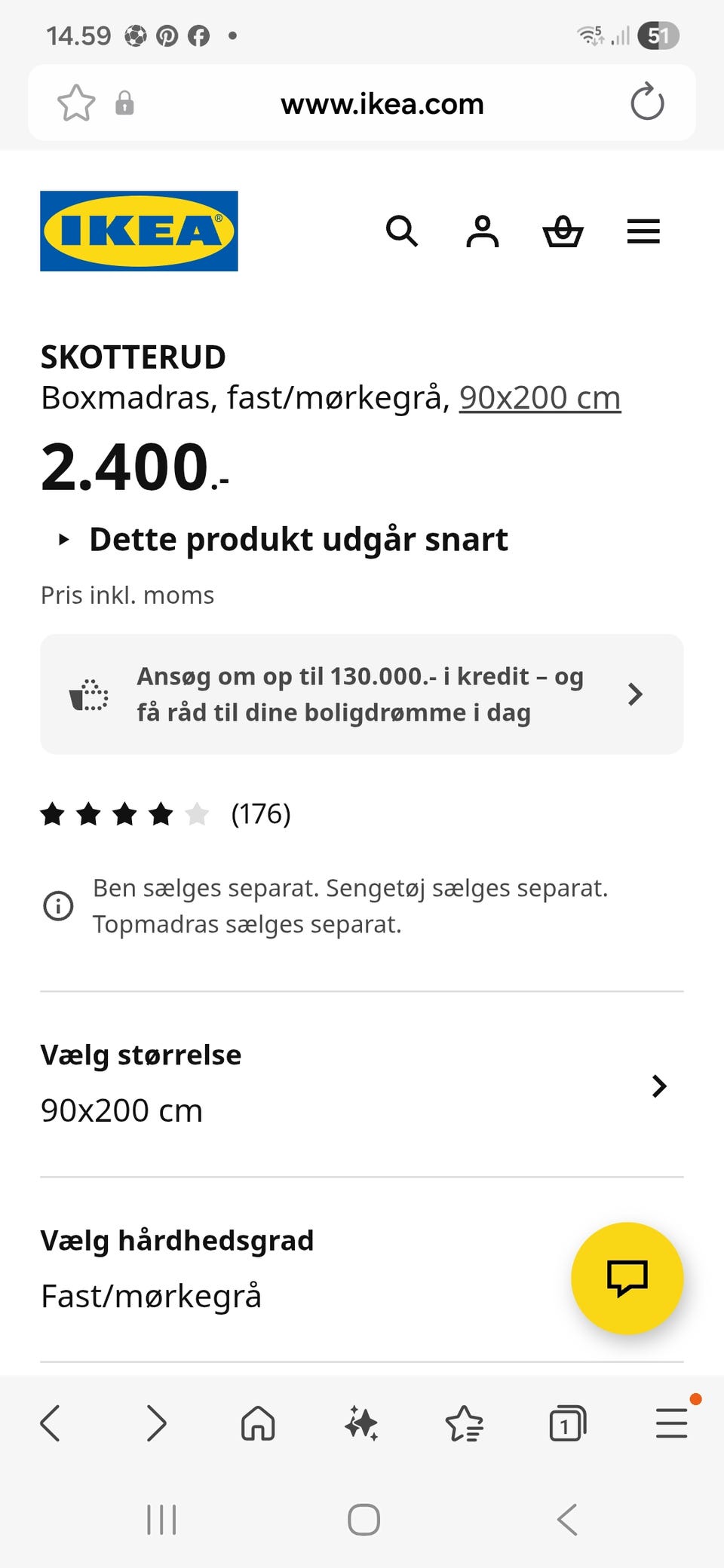Open the IKEA hamburger menu
The image size is (724, 1568).
[x=643, y=231]
